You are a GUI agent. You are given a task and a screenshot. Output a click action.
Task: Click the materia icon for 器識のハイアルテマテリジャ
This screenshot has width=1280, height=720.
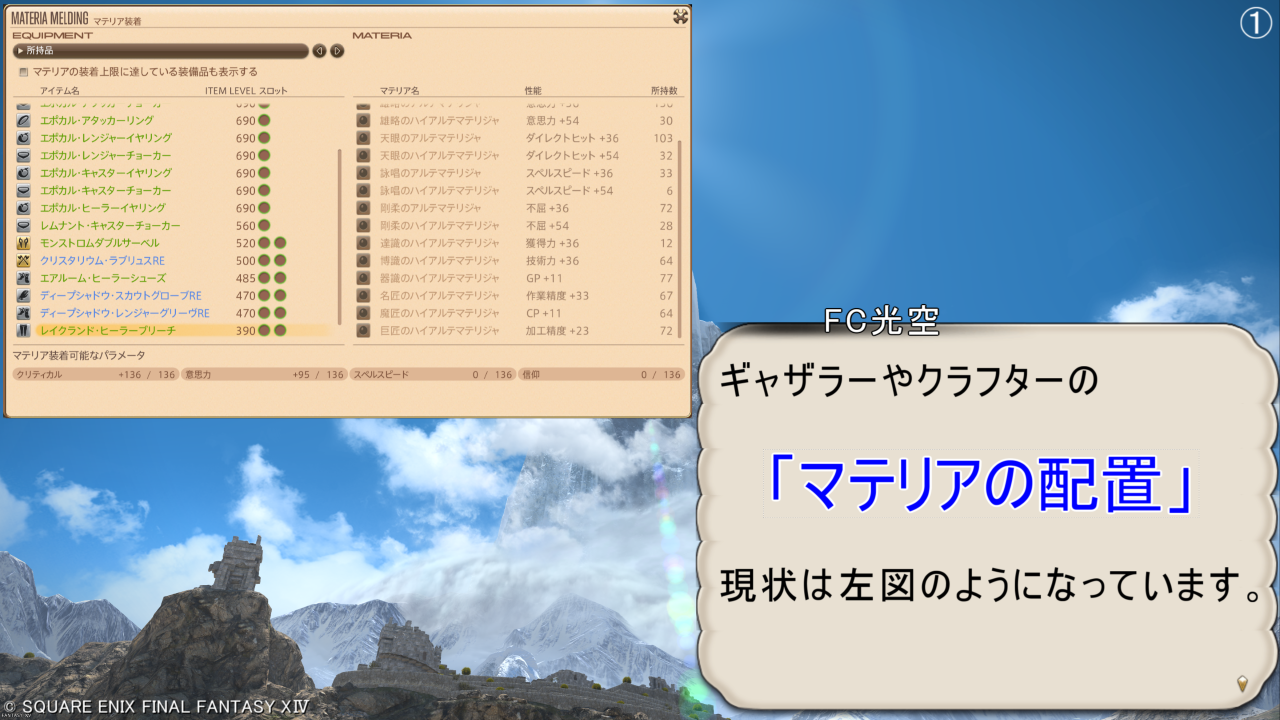pyautogui.click(x=364, y=278)
